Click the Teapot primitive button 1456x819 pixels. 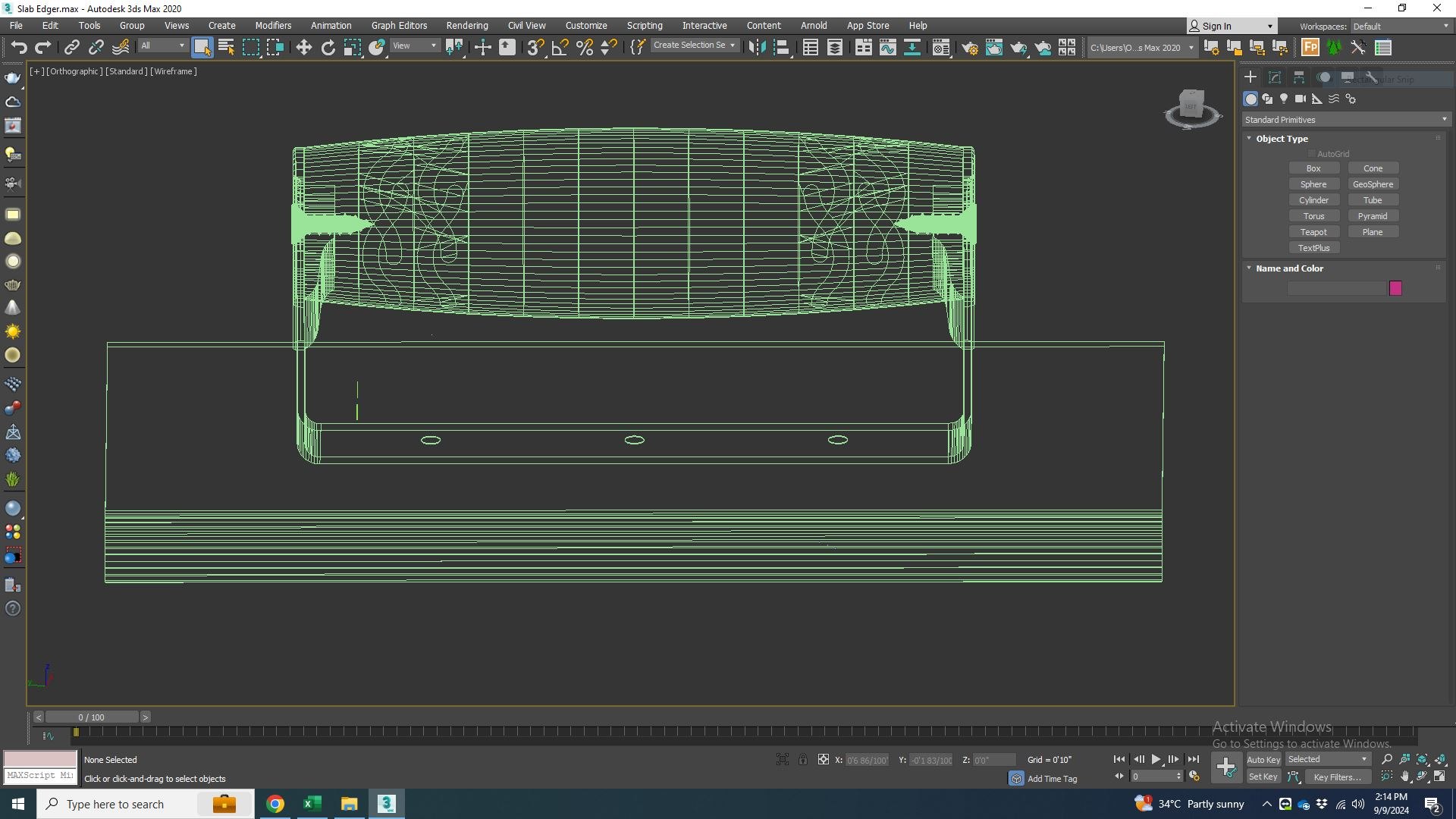[1313, 232]
